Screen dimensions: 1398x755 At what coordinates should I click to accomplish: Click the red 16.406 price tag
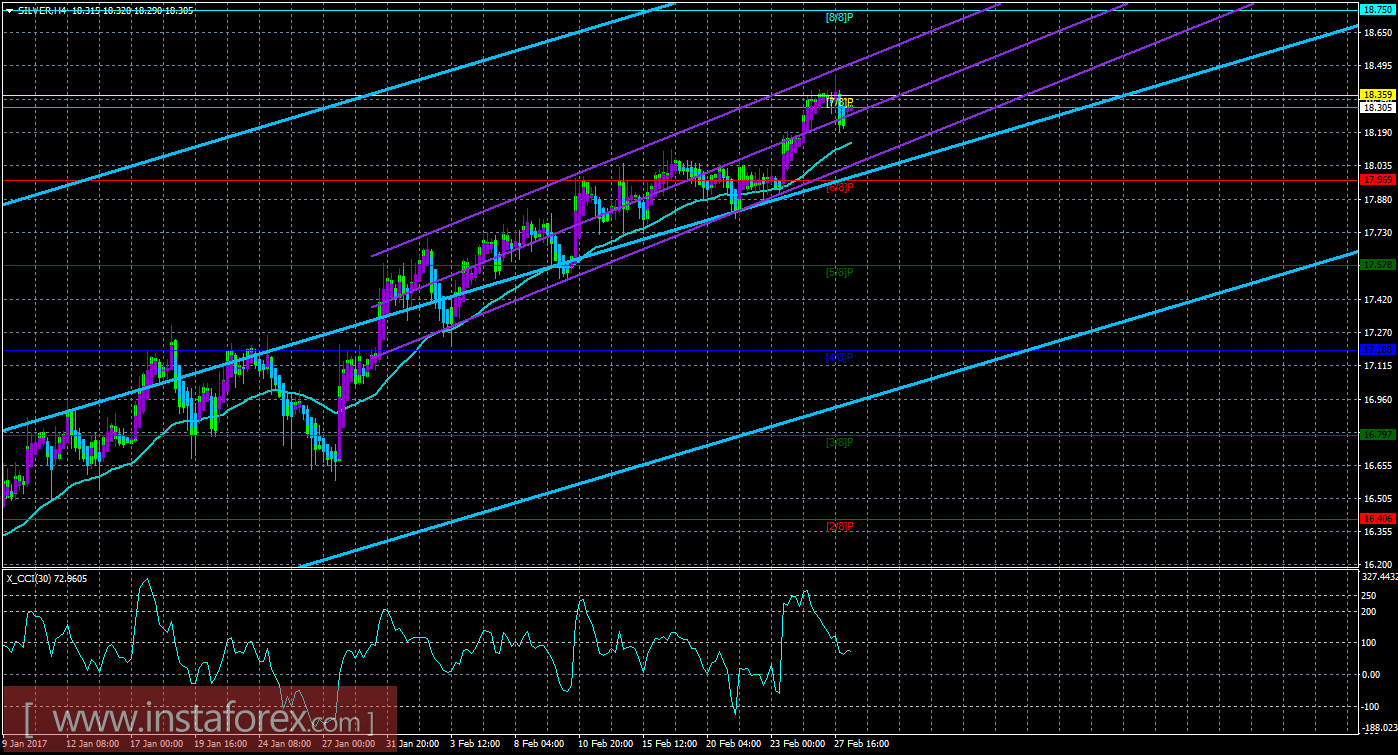(1376, 518)
